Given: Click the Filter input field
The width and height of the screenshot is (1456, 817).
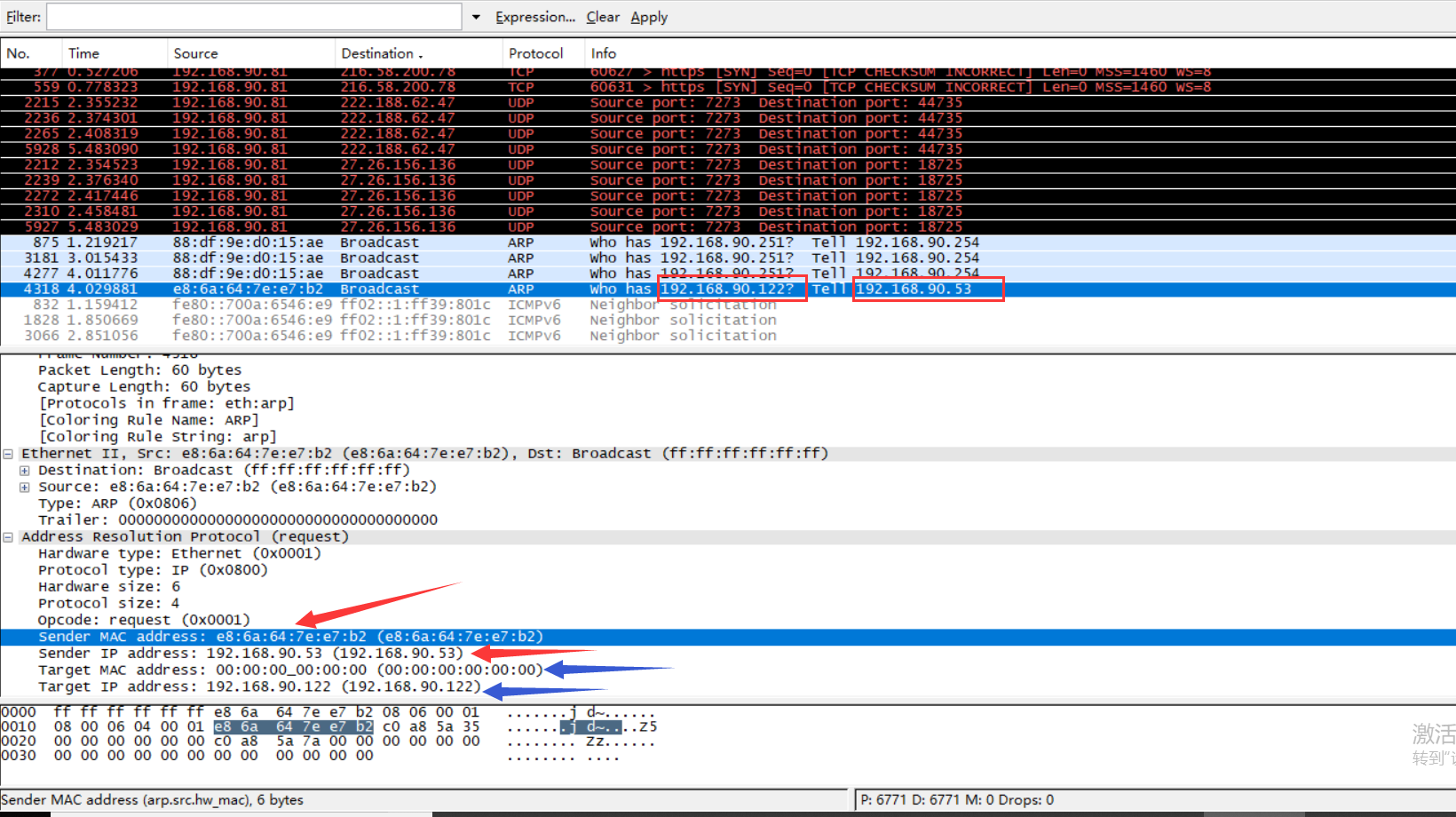Looking at the screenshot, I should pyautogui.click(x=254, y=17).
